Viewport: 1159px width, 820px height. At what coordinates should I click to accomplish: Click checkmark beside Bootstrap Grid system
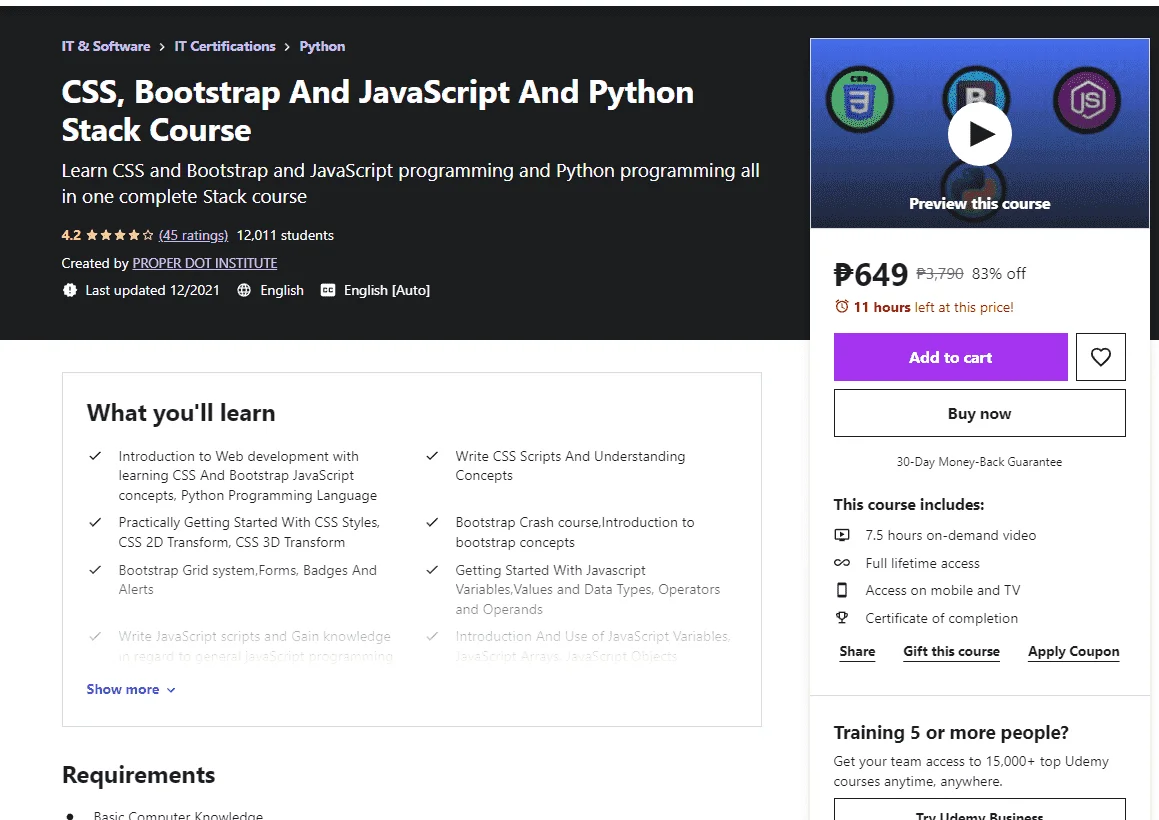coord(95,570)
